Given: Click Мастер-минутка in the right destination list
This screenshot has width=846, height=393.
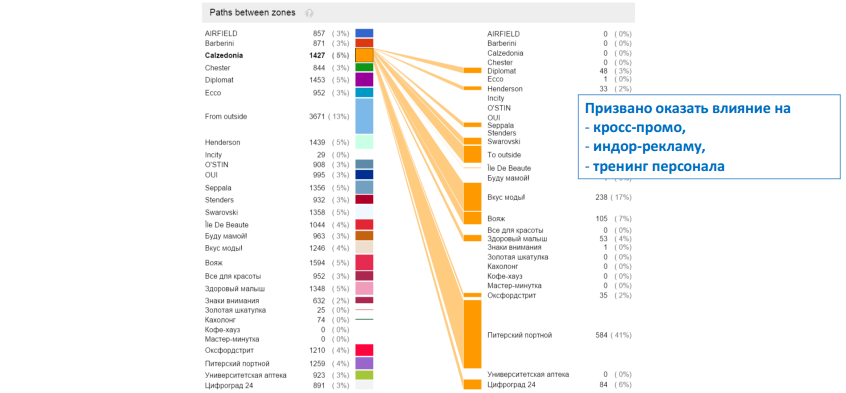Looking at the screenshot, I should point(514,286).
